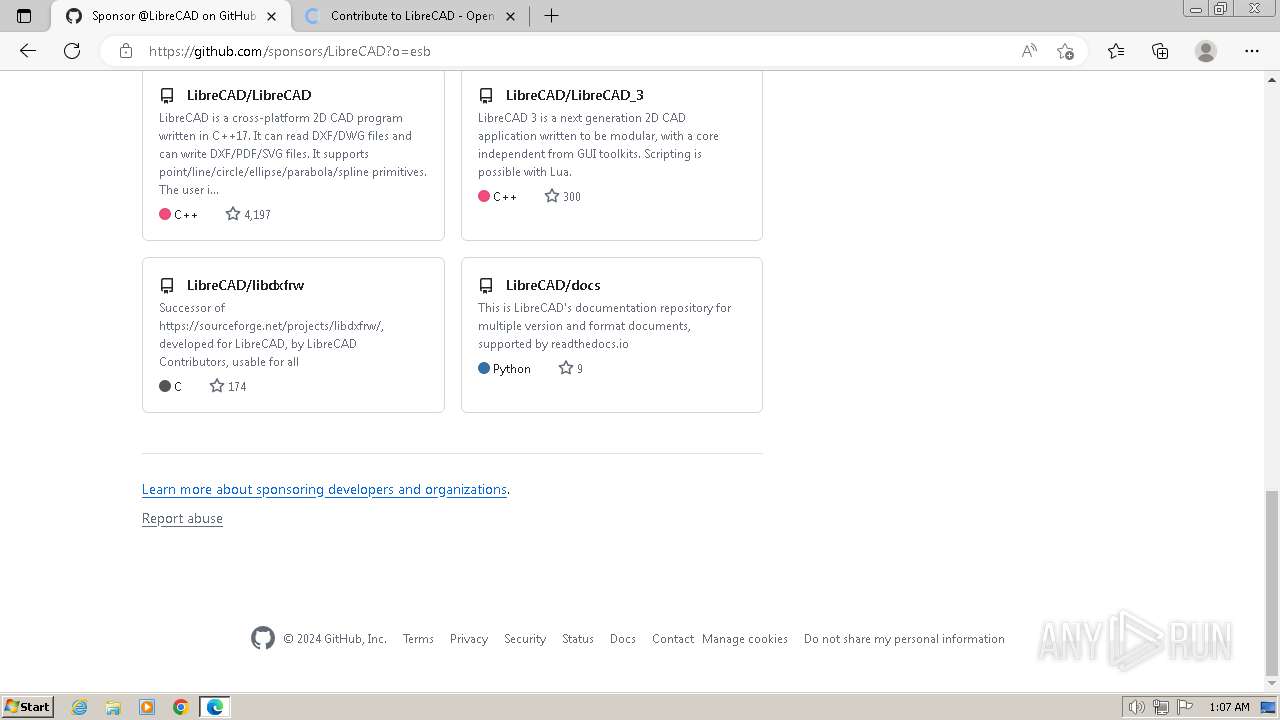Click the Action Center flag tray icon
The image size is (1280, 720).
[1184, 707]
